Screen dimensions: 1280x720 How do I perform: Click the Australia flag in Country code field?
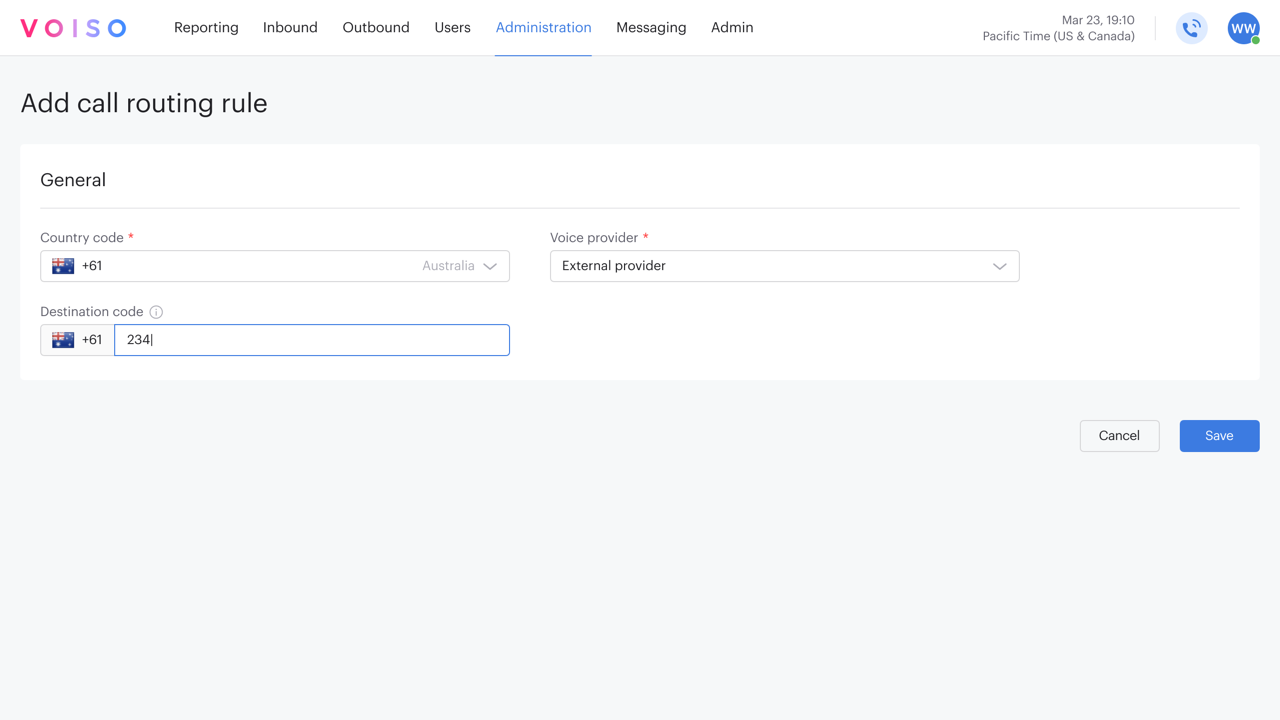tap(63, 266)
